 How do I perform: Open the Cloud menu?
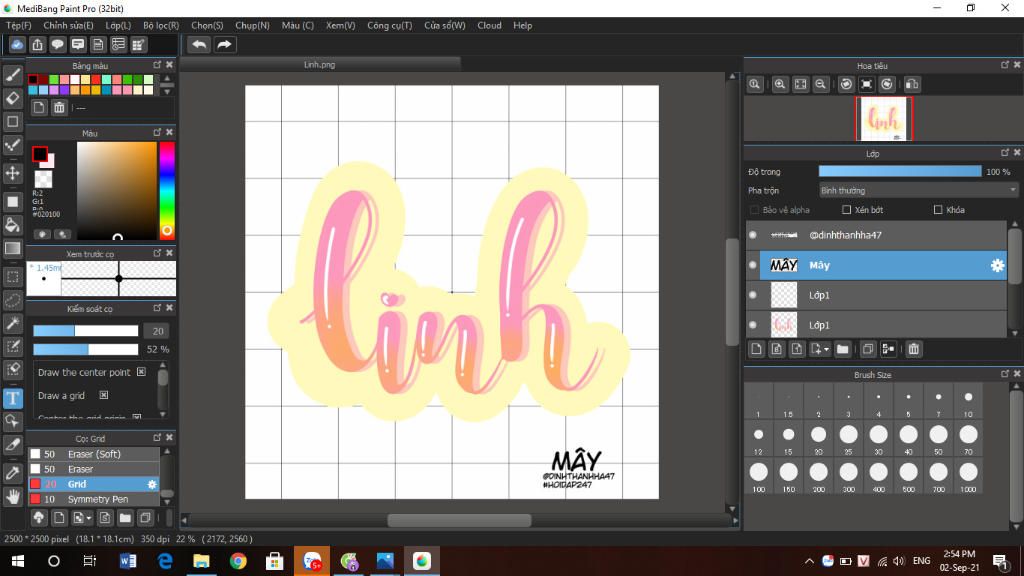[489, 25]
